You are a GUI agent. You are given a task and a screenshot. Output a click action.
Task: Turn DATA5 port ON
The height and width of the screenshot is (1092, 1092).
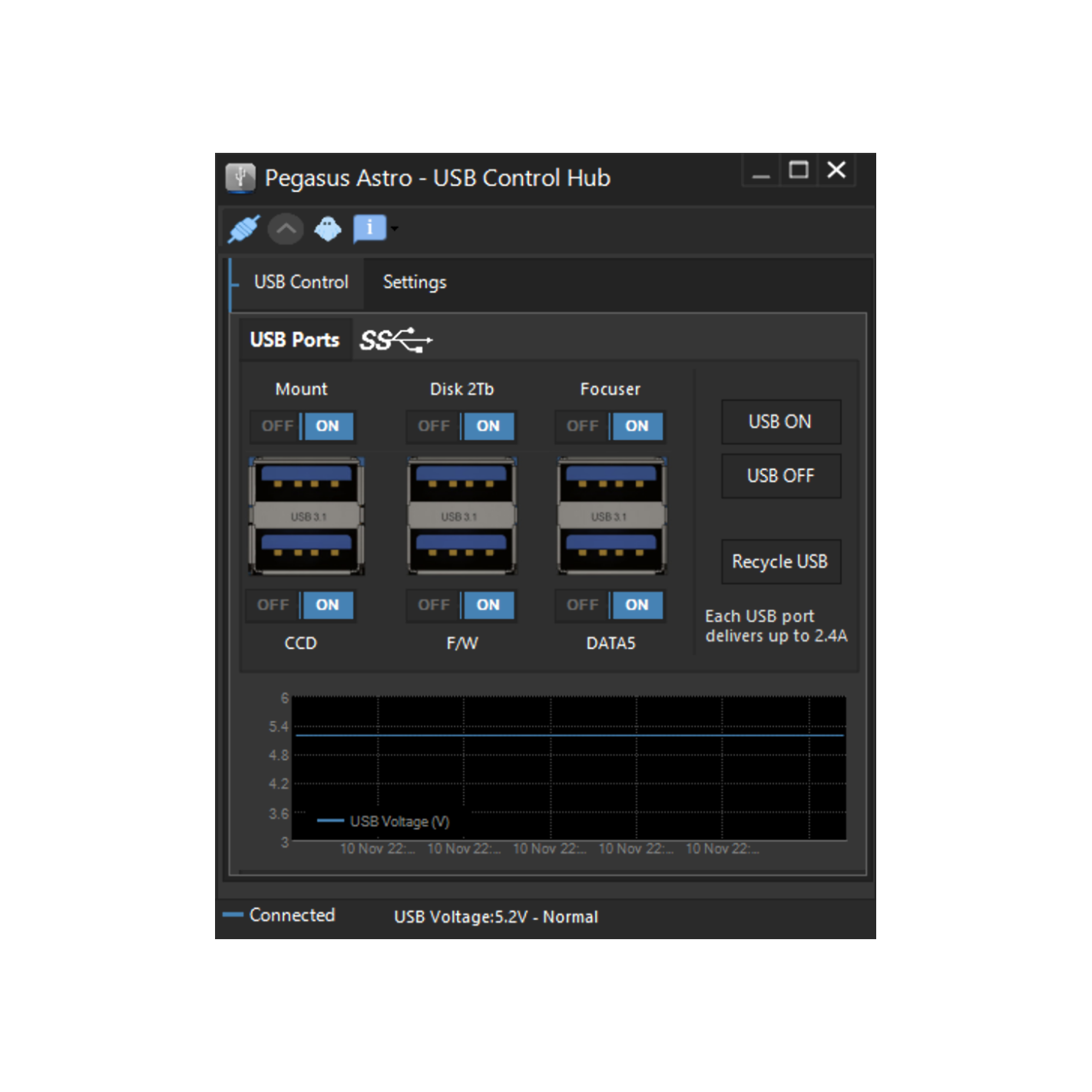coord(637,605)
